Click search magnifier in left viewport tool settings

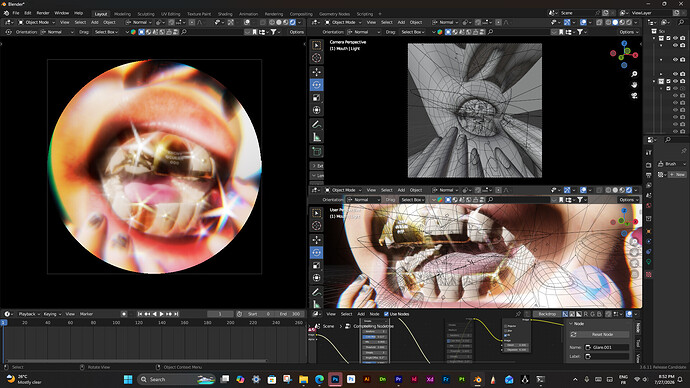(x=184, y=32)
